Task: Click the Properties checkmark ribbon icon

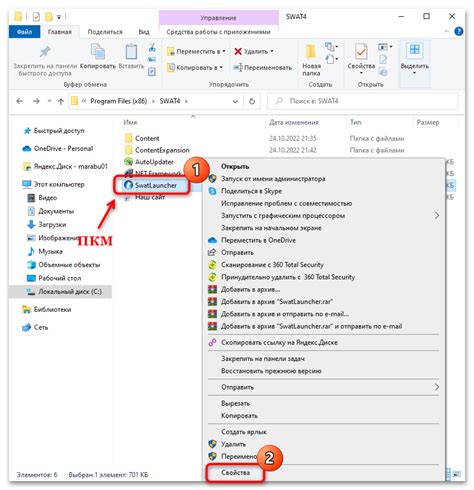Action: coord(361,52)
